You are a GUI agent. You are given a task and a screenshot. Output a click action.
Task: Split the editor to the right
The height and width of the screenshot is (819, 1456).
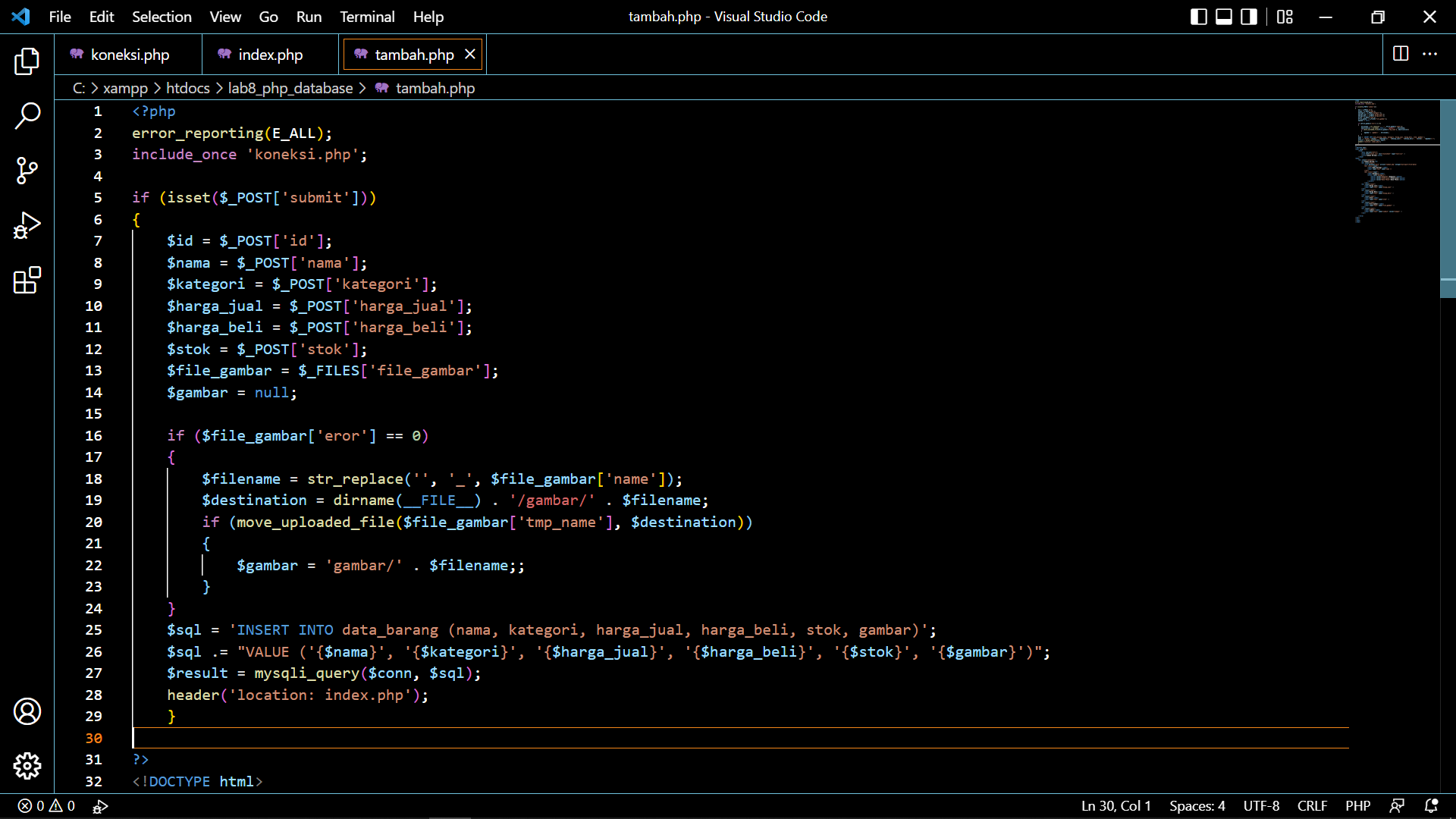coord(1399,54)
